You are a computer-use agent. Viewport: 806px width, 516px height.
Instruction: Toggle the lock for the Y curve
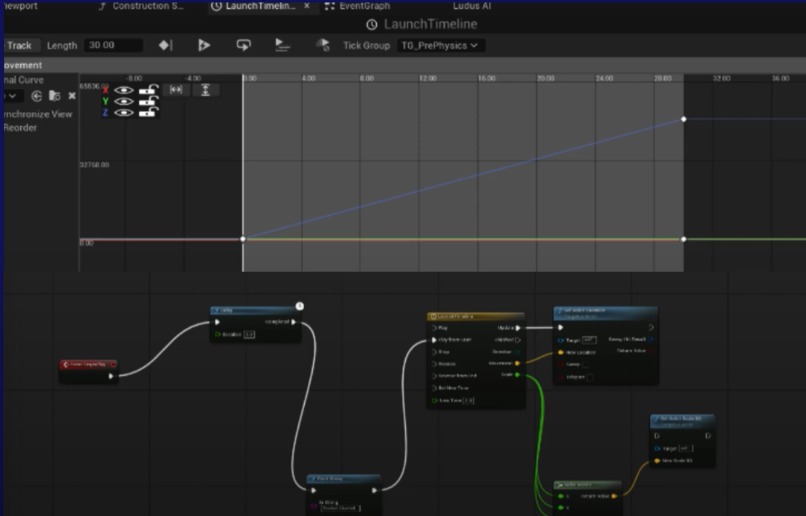pyautogui.click(x=148, y=101)
